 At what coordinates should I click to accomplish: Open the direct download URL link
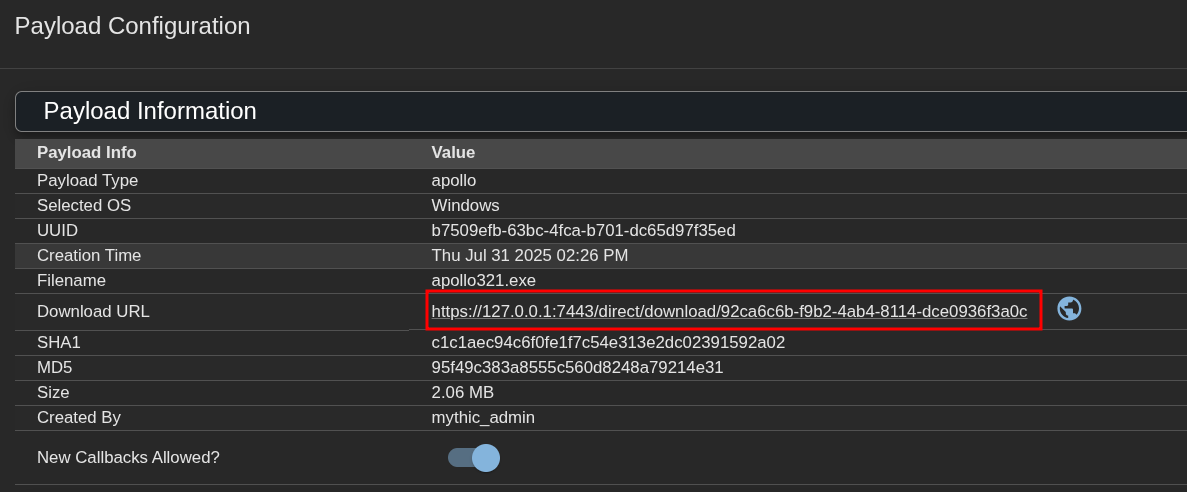coord(729,311)
